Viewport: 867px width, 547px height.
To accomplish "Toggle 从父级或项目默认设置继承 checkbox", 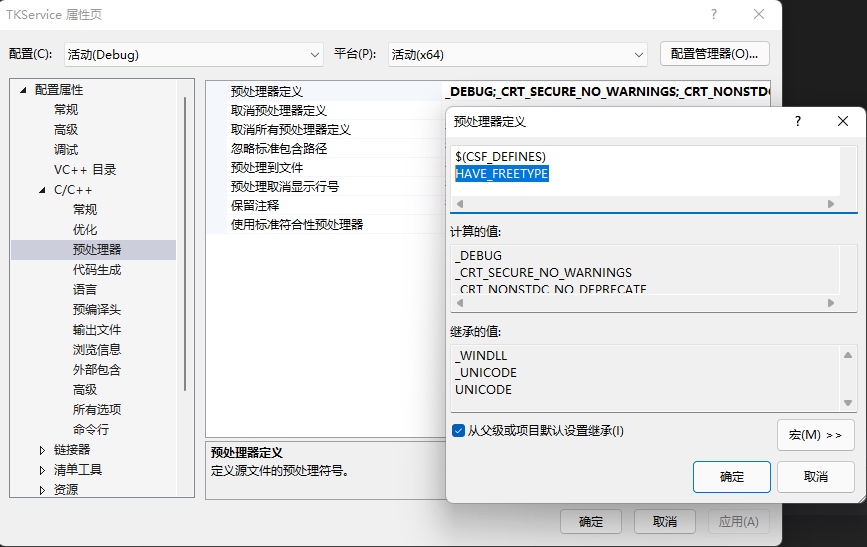I will (458, 431).
